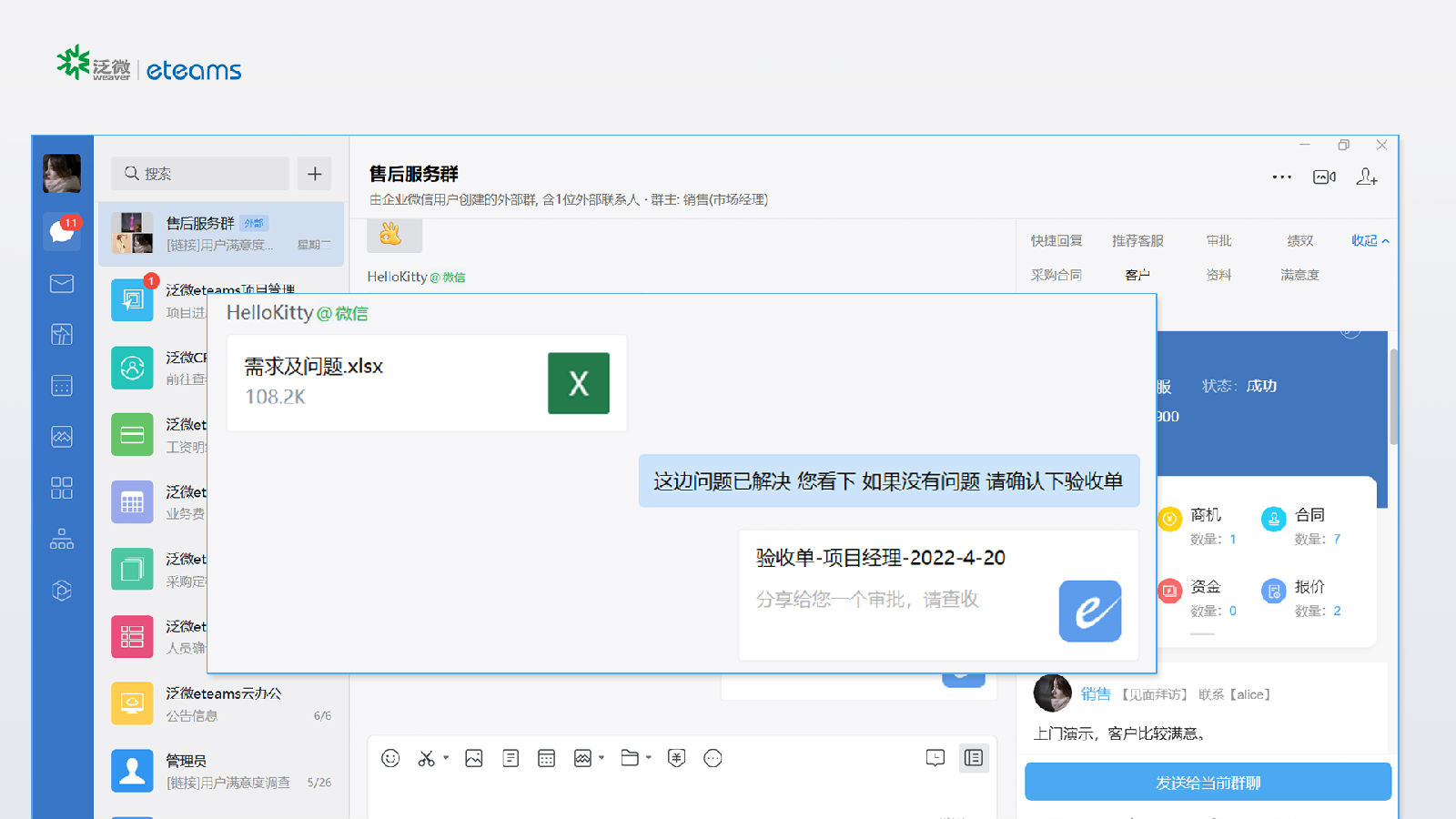Start a video call from chat header

click(x=1324, y=177)
